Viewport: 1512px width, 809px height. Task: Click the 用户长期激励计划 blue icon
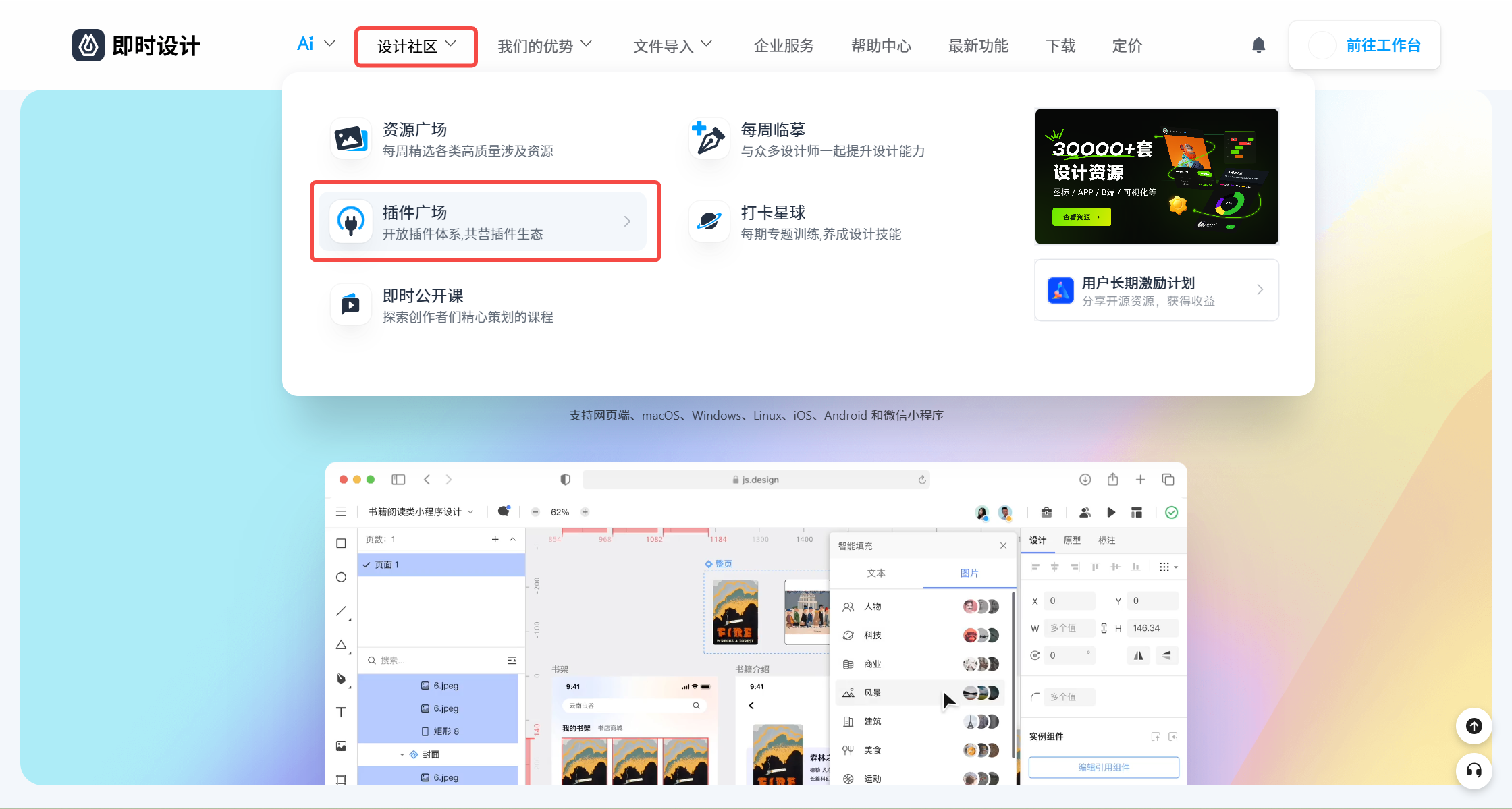[x=1060, y=290]
